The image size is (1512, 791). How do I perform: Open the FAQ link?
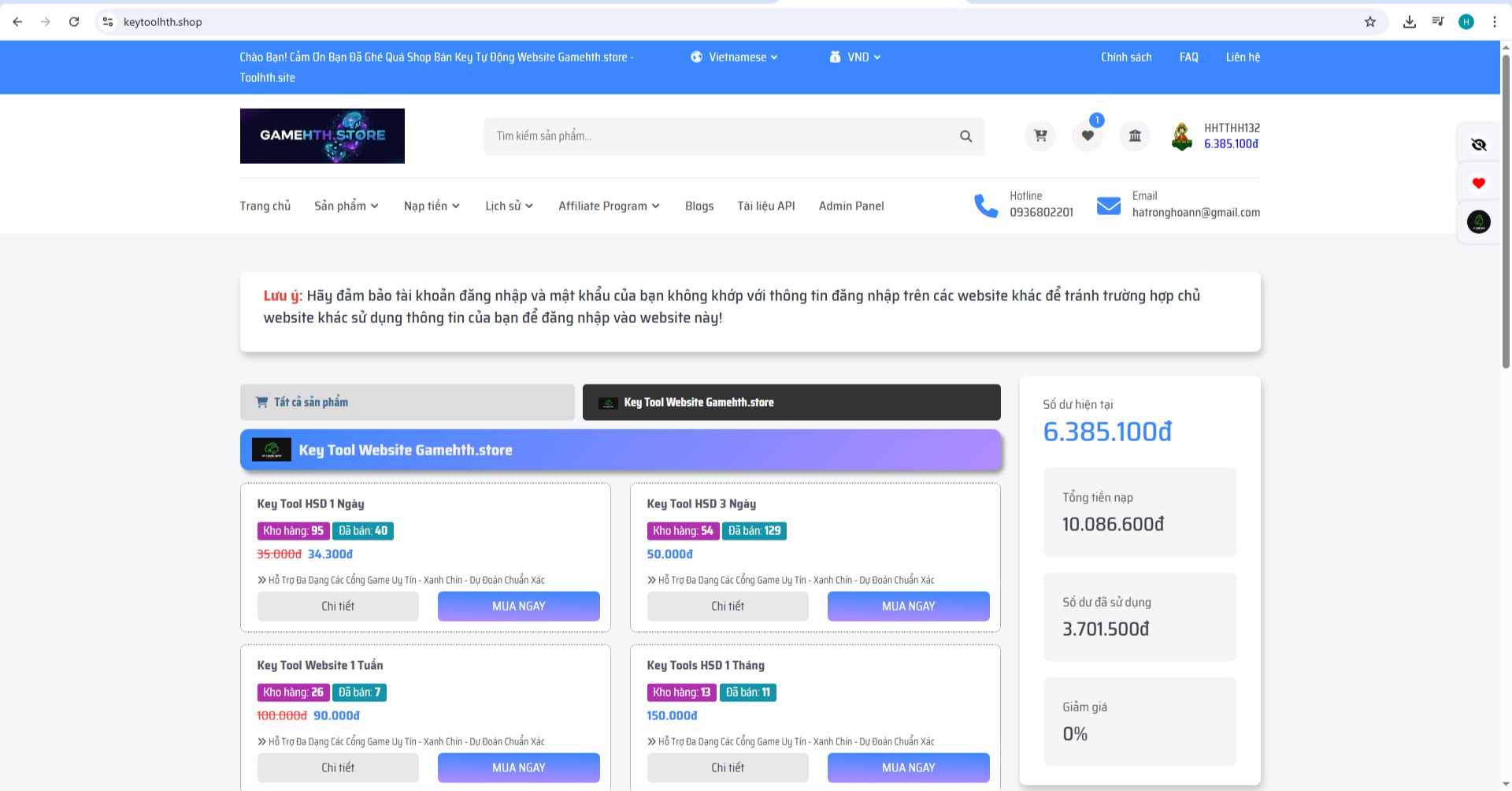coord(1189,57)
